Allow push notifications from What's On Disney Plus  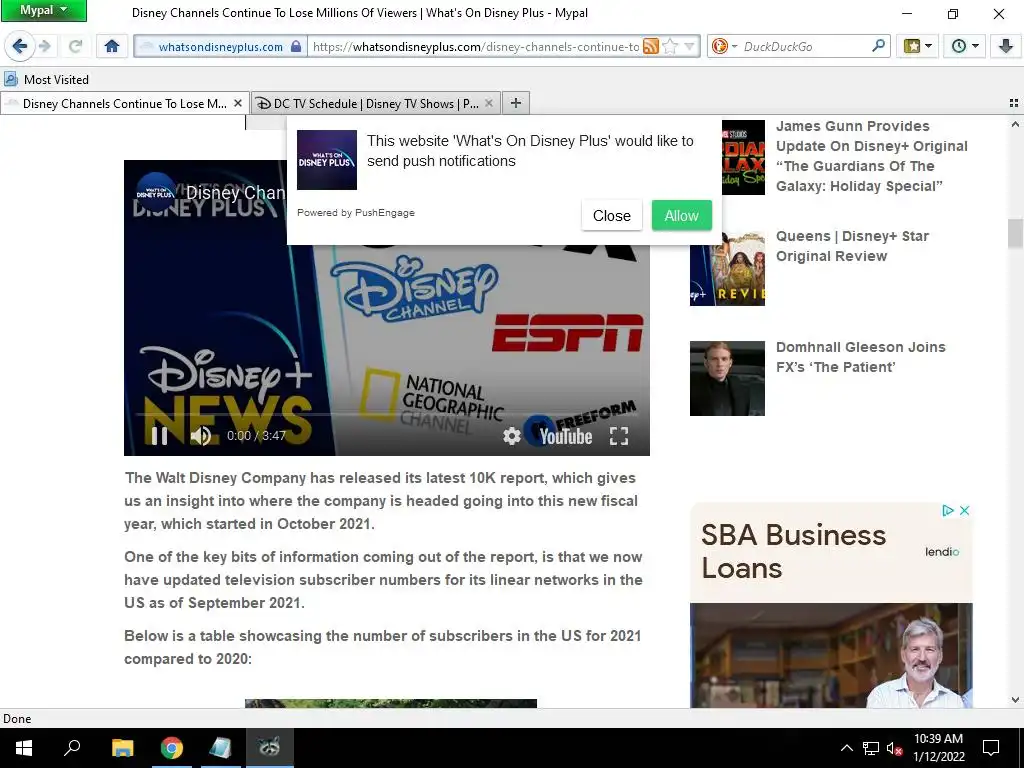681,216
